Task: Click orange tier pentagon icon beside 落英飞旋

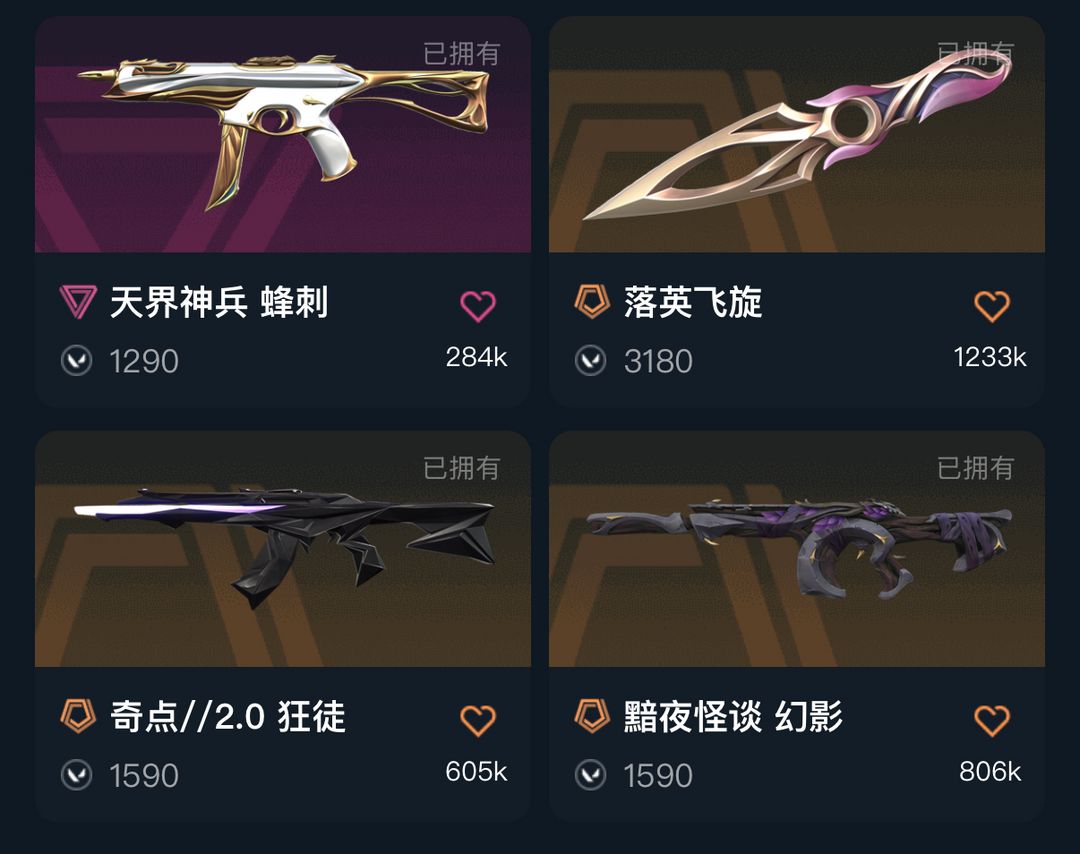Action: 592,302
